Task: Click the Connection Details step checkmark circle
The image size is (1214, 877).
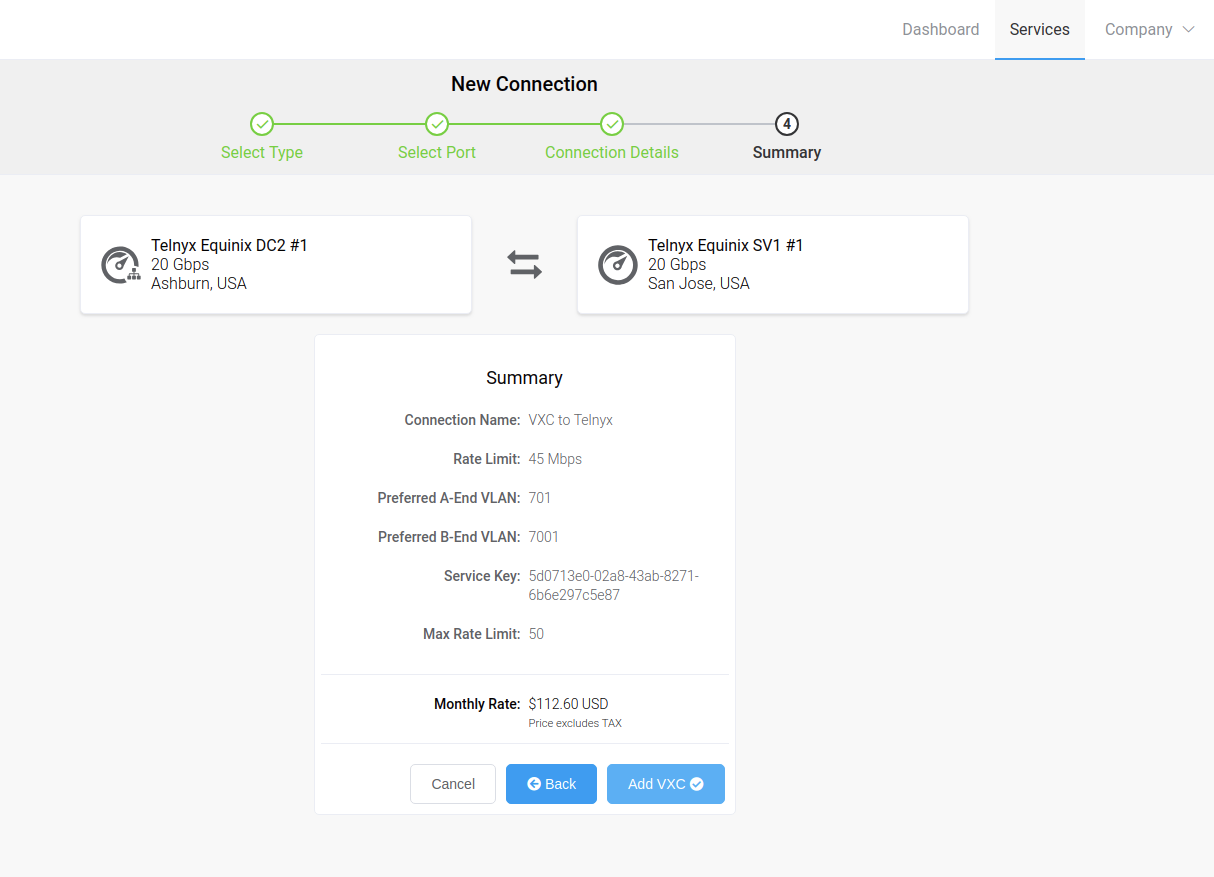Action: 612,124
